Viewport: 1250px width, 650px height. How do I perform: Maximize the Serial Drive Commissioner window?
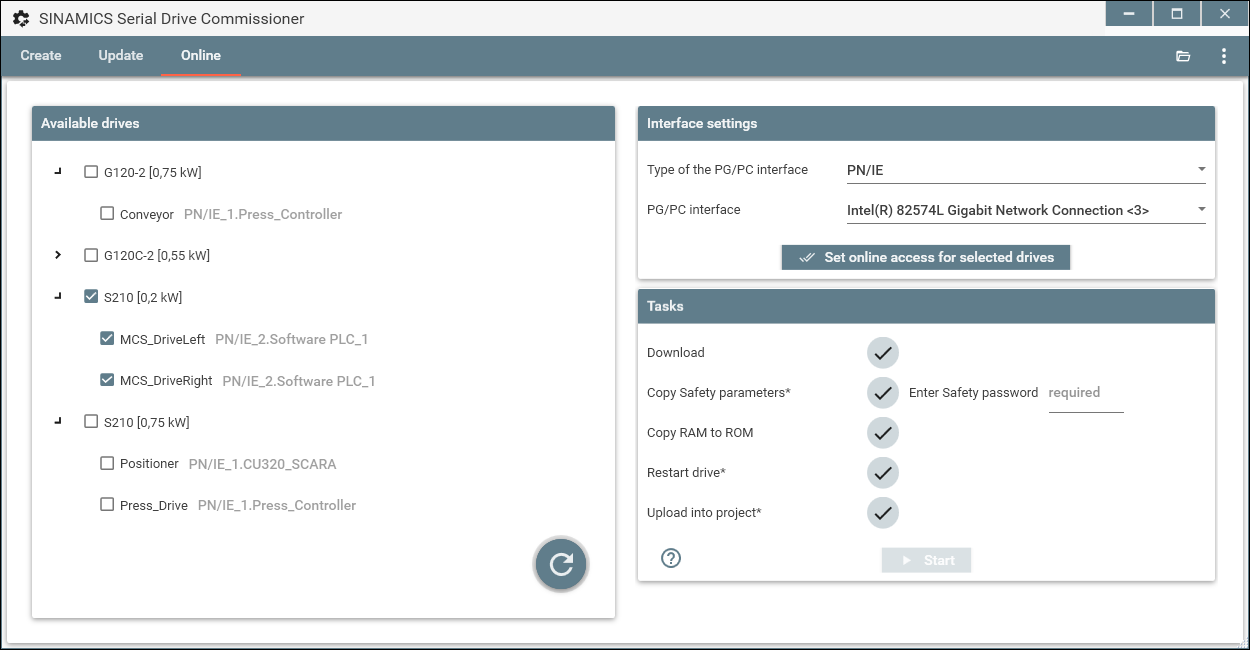click(x=1177, y=14)
